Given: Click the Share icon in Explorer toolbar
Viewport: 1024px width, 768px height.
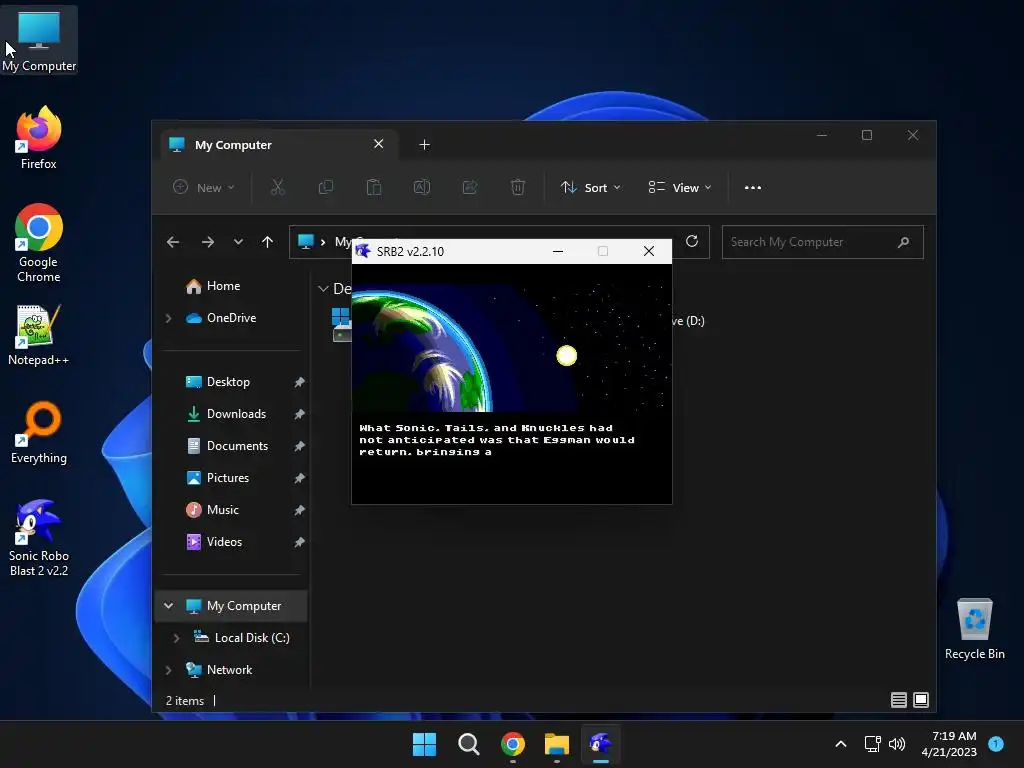Looking at the screenshot, I should [470, 187].
